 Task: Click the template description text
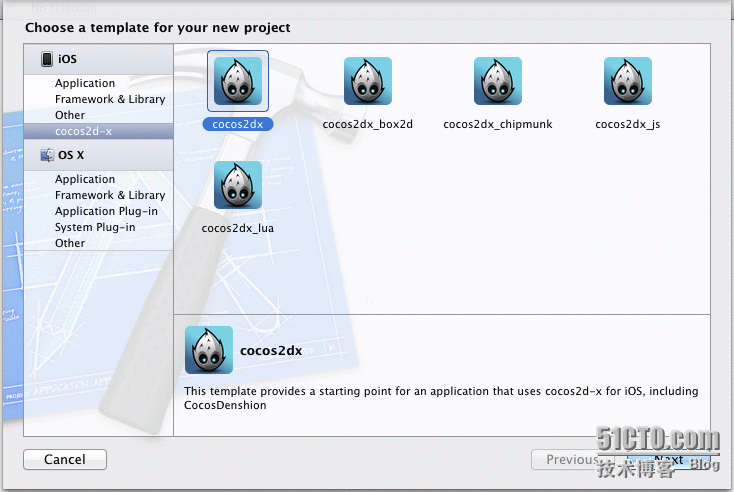pyautogui.click(x=441, y=398)
